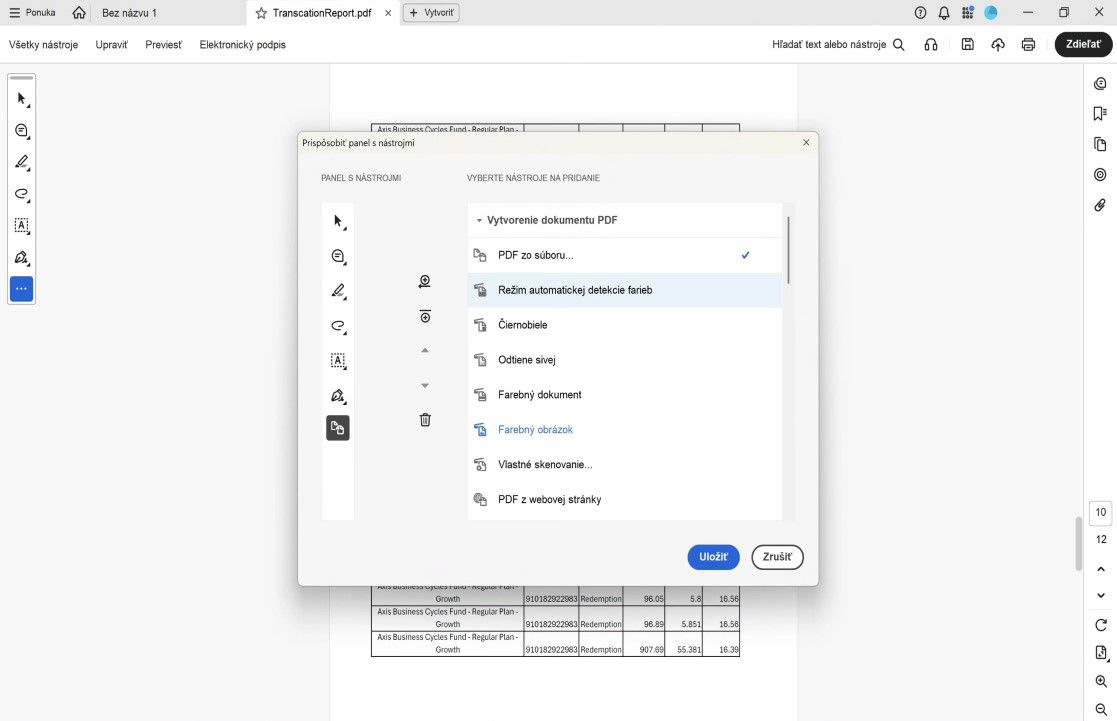Go to previous page with up chevron
This screenshot has width=1117, height=721.
pyautogui.click(x=1101, y=569)
